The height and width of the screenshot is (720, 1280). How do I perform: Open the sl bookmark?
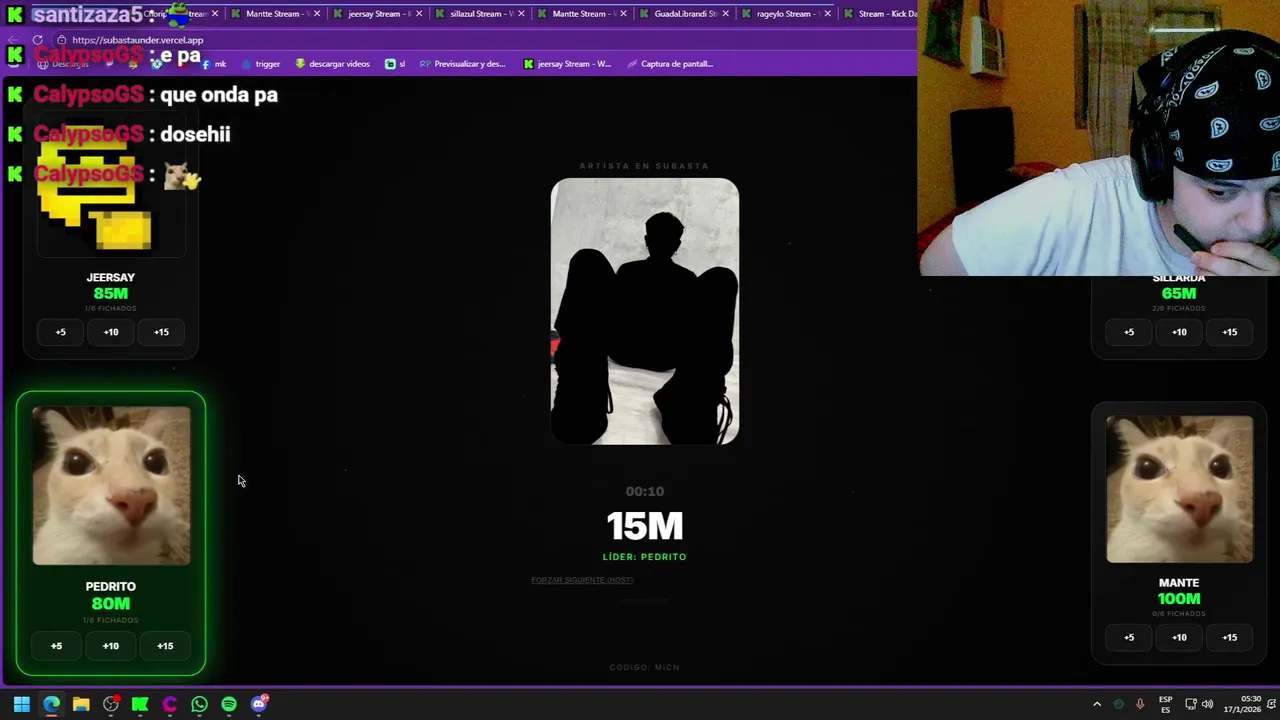pos(396,64)
